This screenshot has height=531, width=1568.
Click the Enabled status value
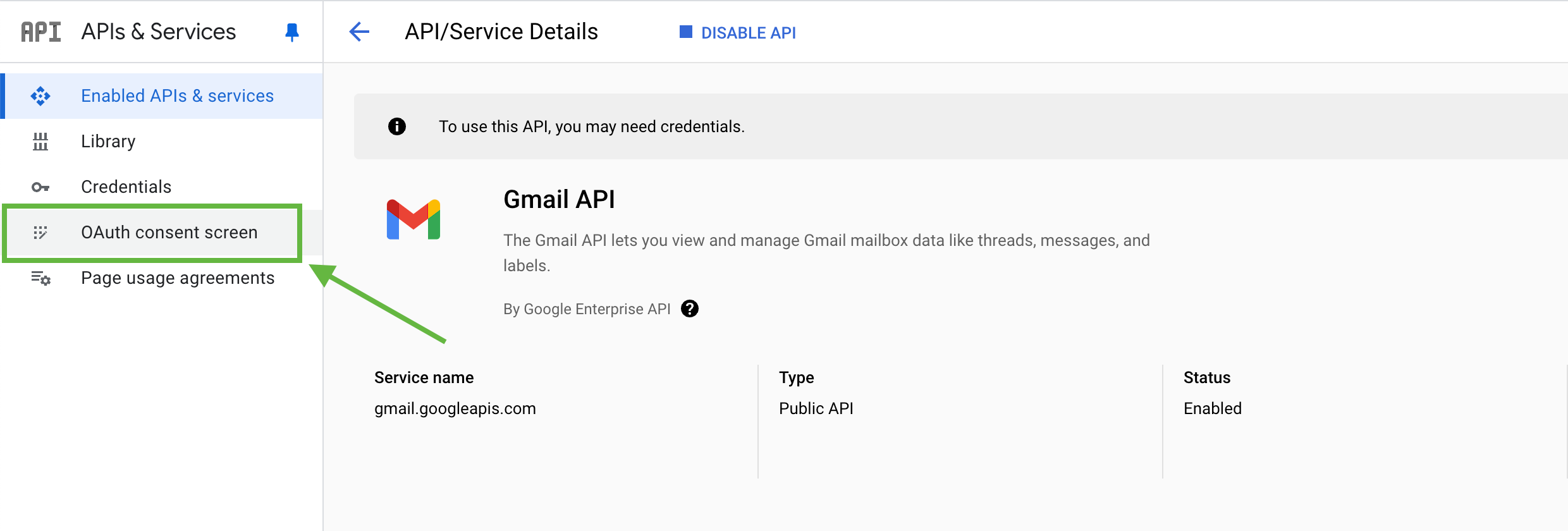1213,408
